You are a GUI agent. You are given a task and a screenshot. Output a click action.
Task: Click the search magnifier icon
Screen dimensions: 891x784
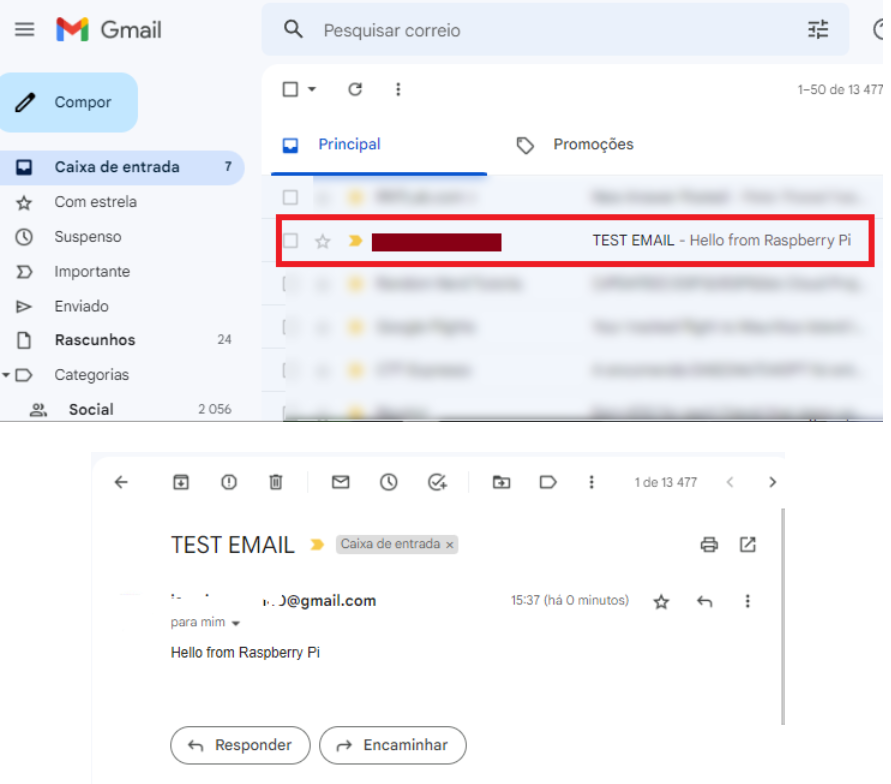click(x=293, y=29)
